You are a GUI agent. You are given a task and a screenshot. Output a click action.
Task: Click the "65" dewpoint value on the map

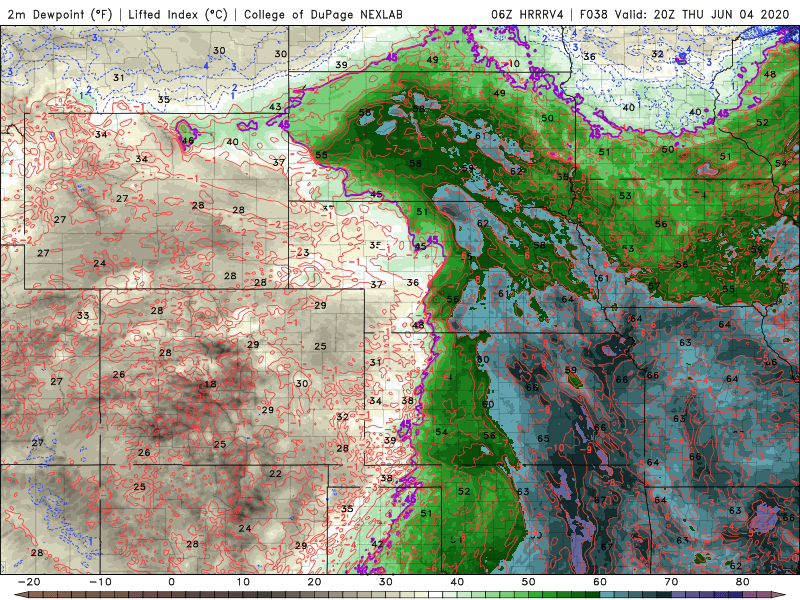coord(543,438)
